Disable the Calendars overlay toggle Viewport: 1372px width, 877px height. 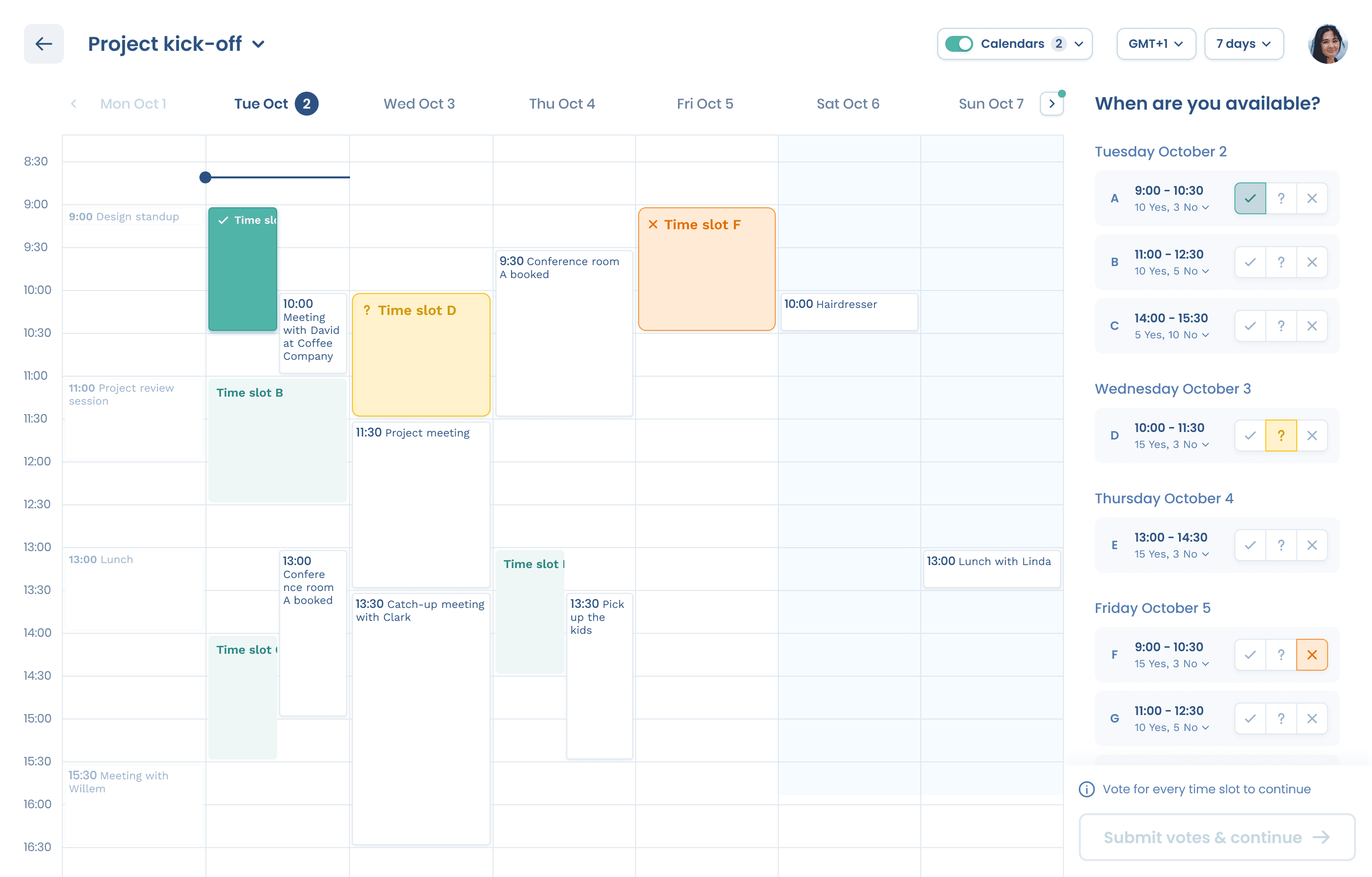[960, 43]
